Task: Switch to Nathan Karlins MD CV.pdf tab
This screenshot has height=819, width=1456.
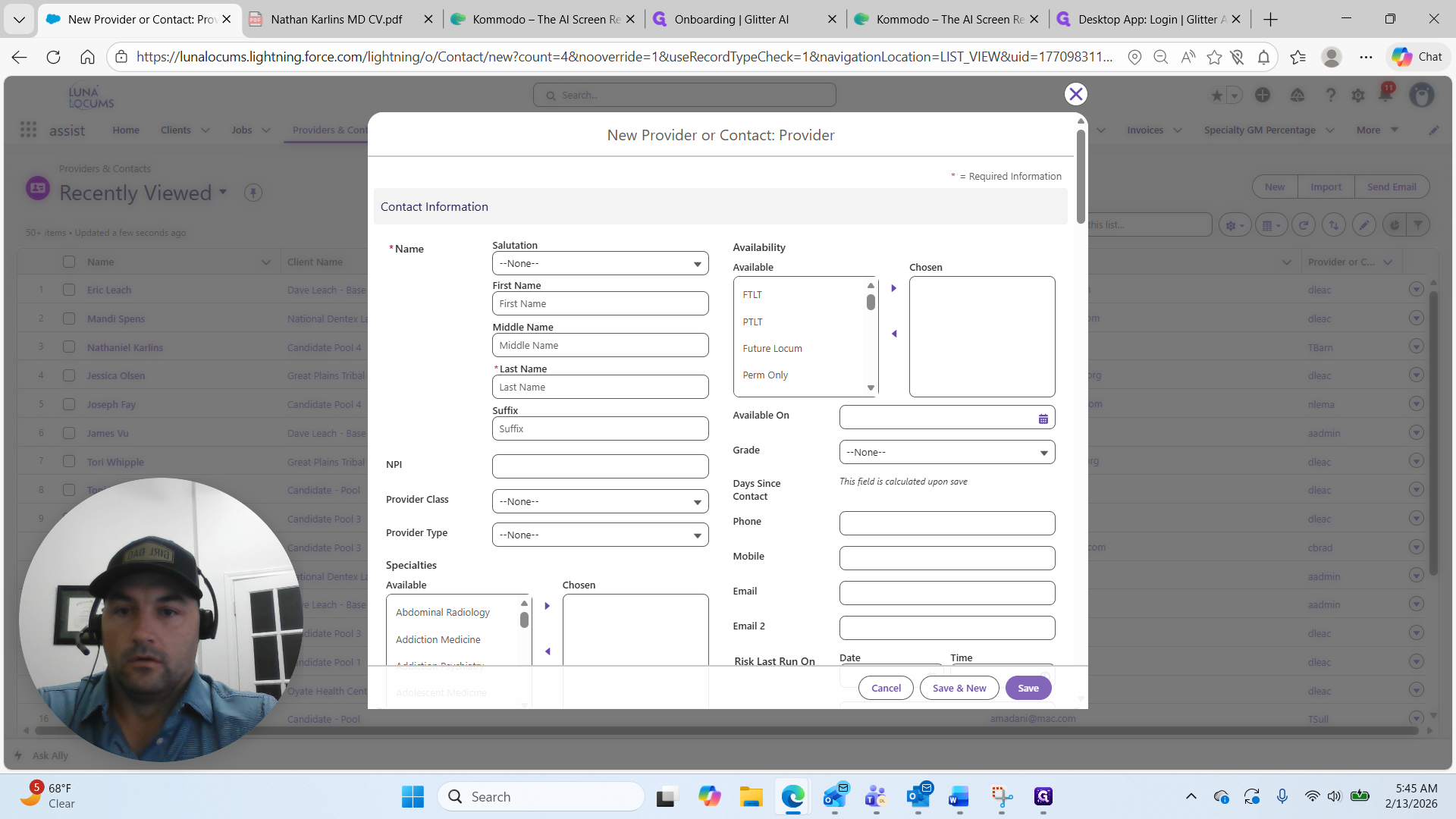Action: point(337,19)
